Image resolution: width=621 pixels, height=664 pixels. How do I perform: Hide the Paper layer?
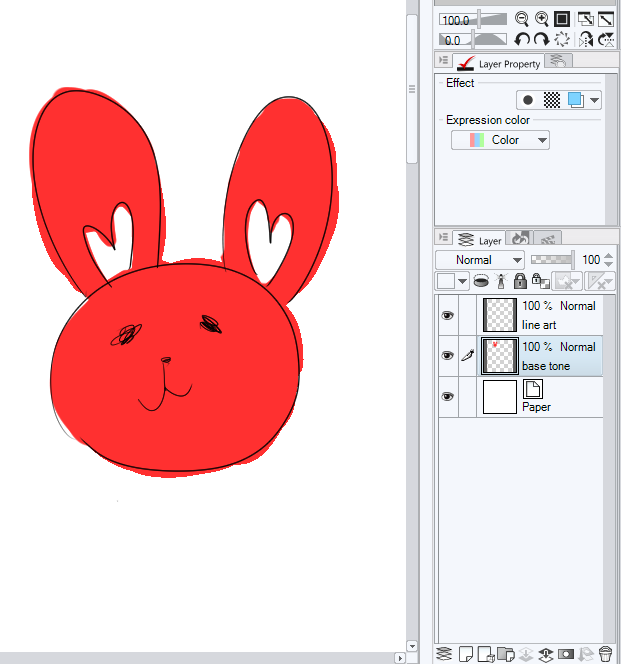[447, 397]
